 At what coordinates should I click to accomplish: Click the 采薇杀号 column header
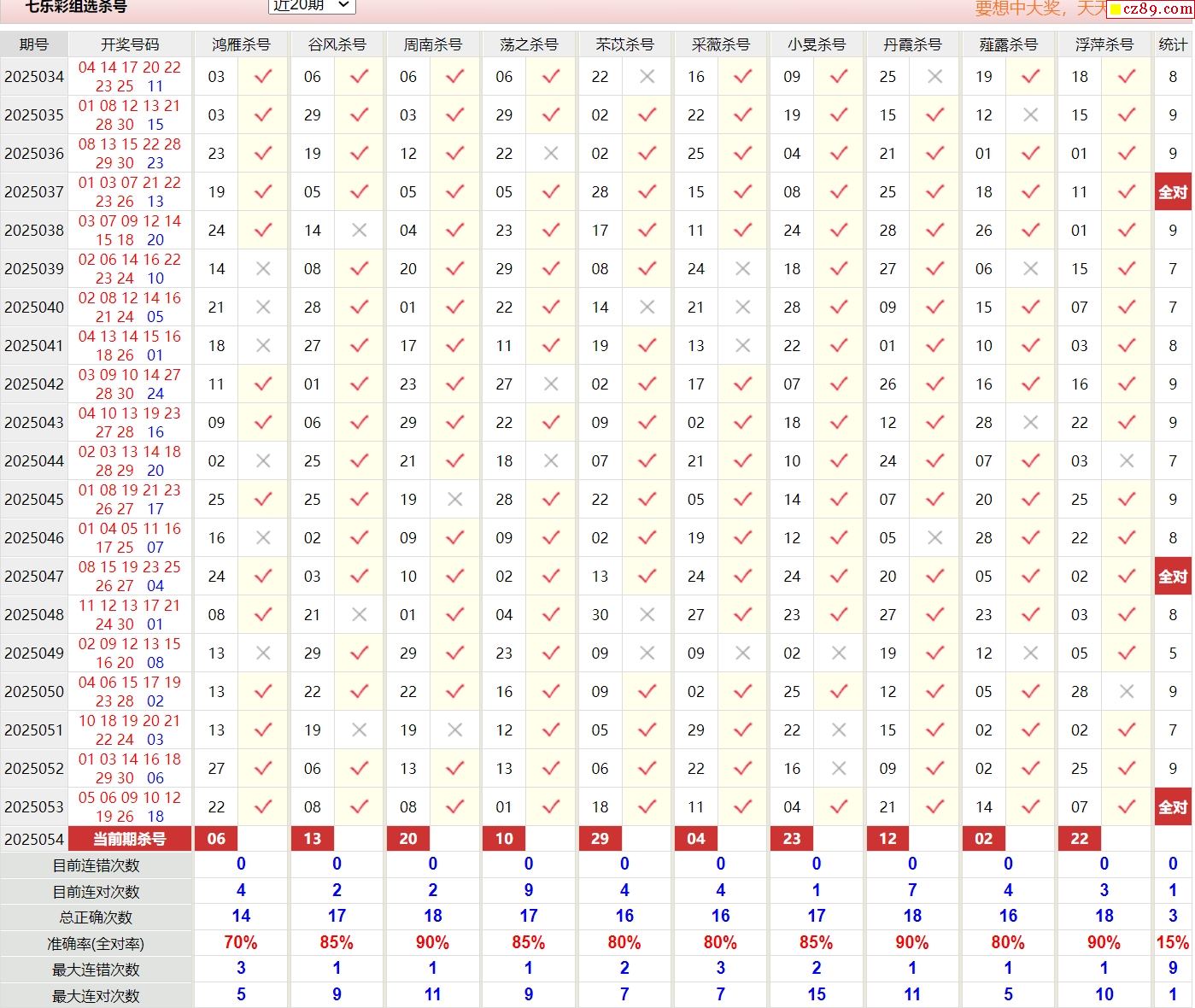tap(720, 44)
